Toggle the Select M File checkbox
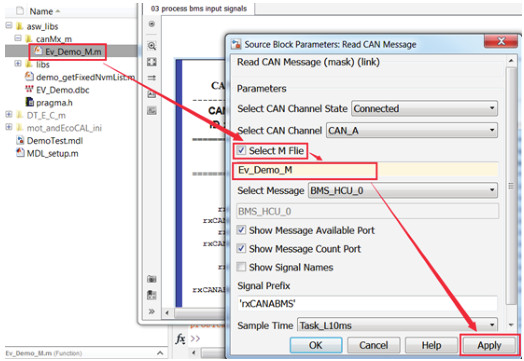 click(x=241, y=150)
